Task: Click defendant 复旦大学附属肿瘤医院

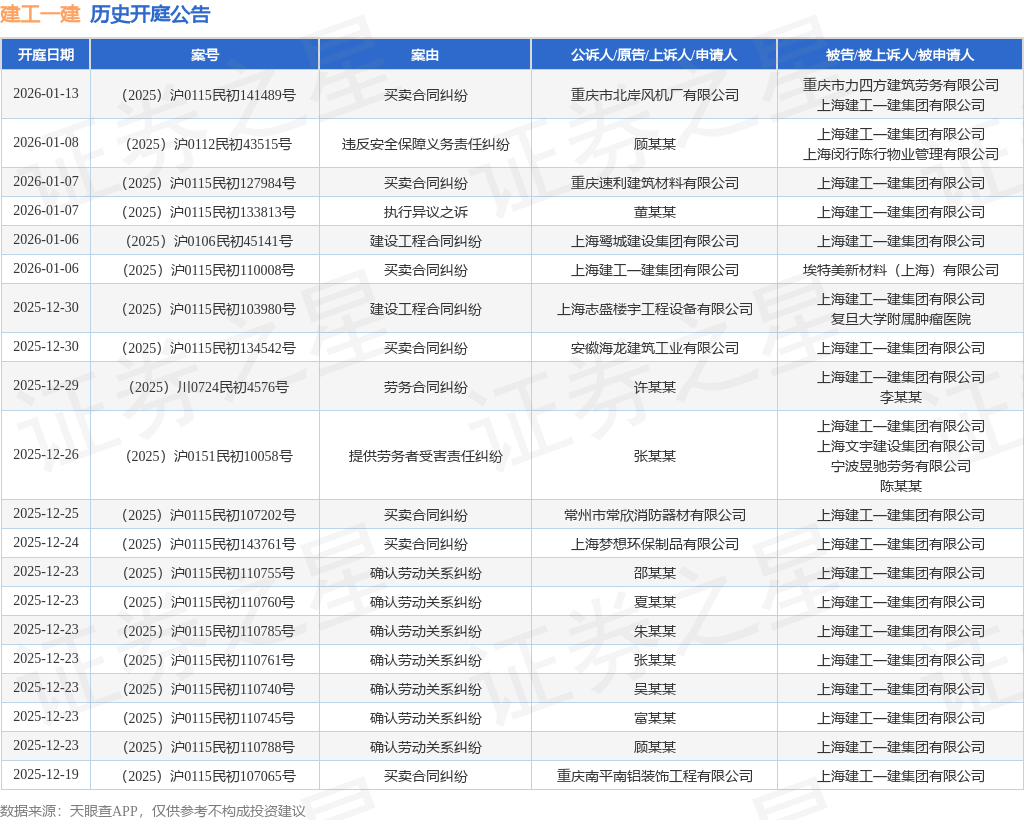Action: (x=901, y=319)
